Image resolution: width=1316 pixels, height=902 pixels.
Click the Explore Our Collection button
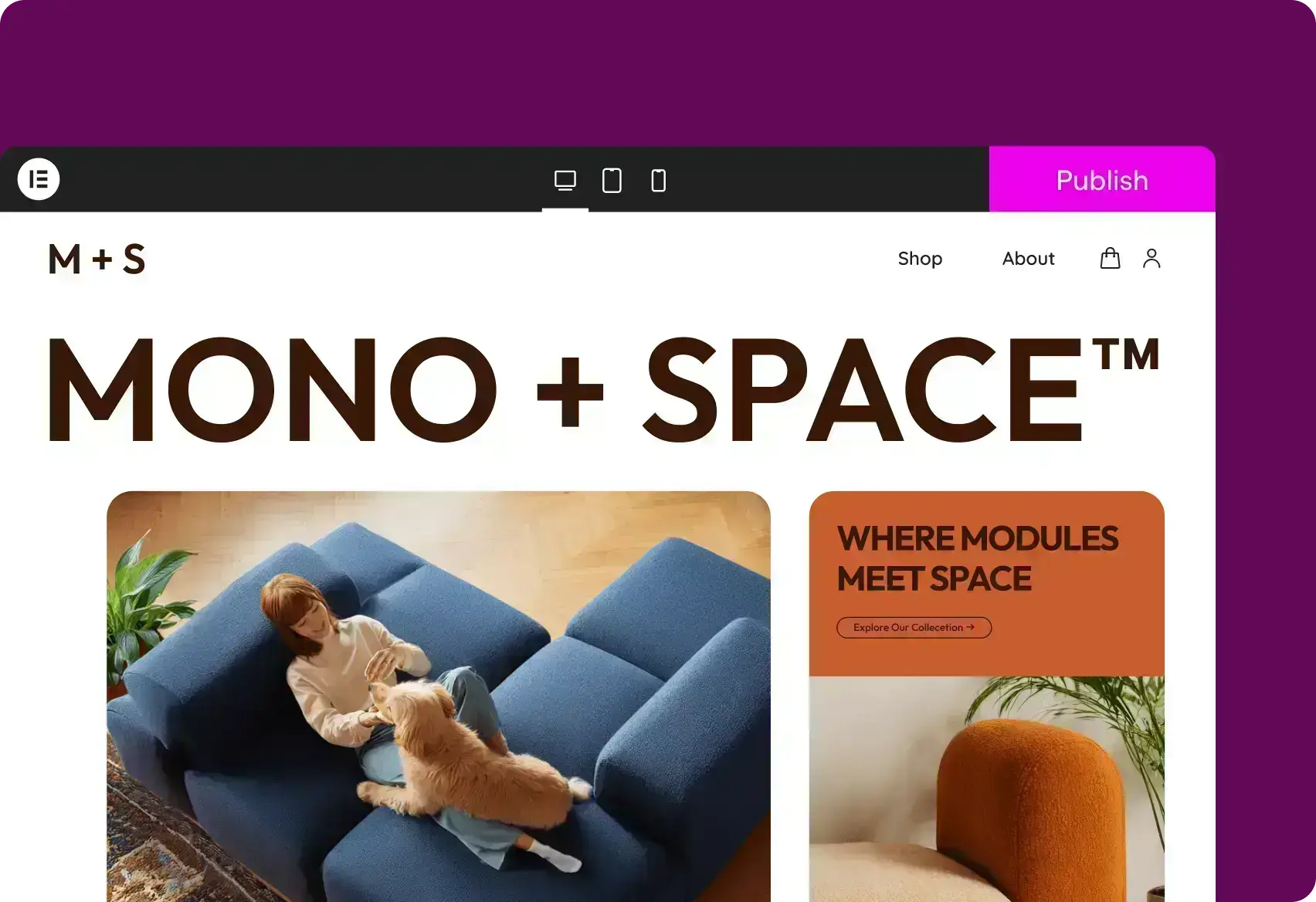pos(914,628)
